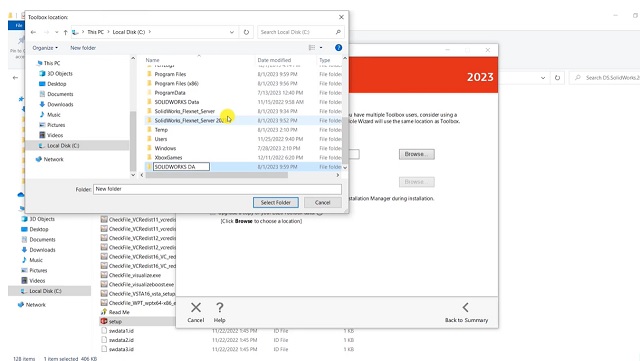The image size is (640, 361).
Task: Open the recent locations dropdown arrow
Action: pos(57,32)
